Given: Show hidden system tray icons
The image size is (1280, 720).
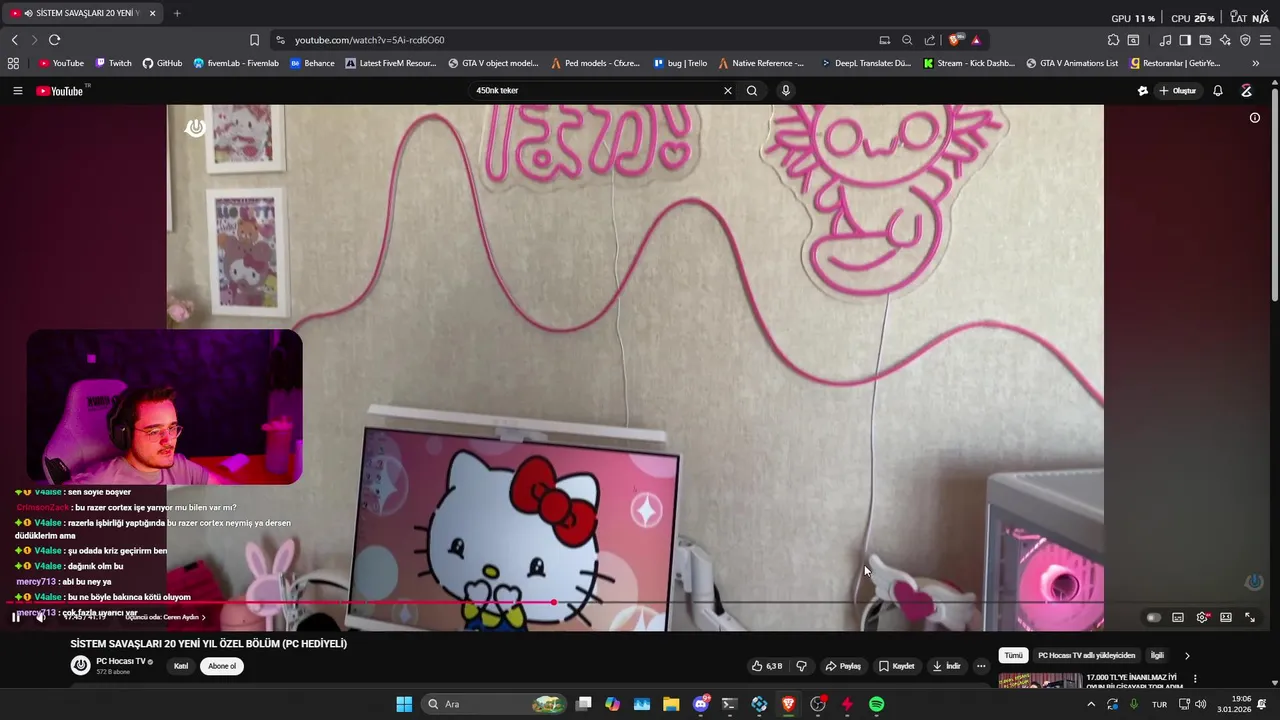Looking at the screenshot, I should click(x=1091, y=704).
